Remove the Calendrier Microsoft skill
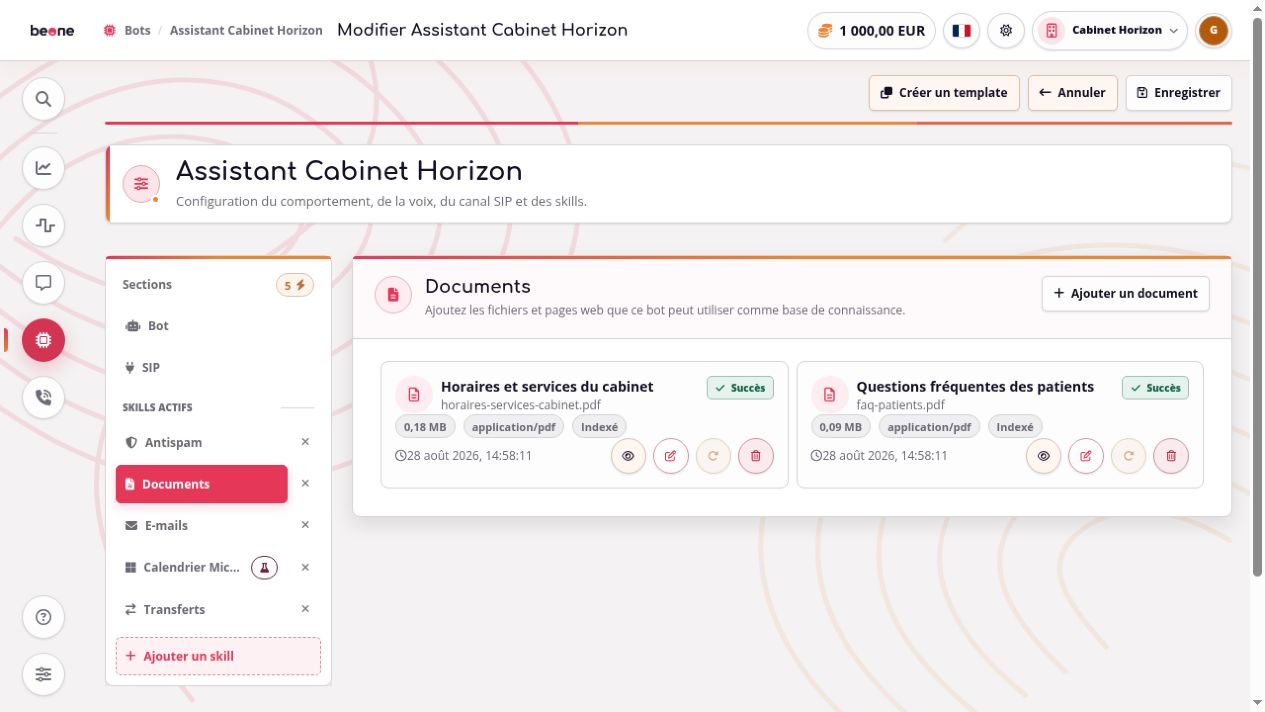 pyautogui.click(x=305, y=567)
